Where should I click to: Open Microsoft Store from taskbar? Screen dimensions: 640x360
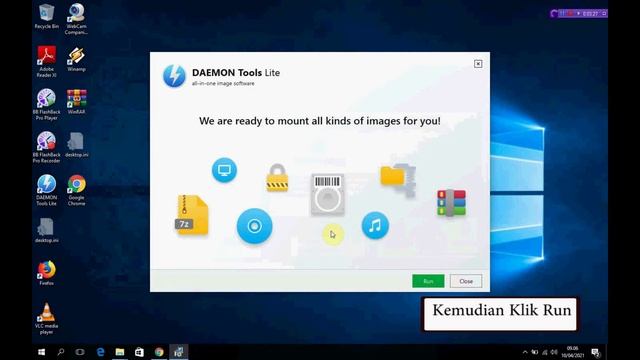click(x=139, y=352)
